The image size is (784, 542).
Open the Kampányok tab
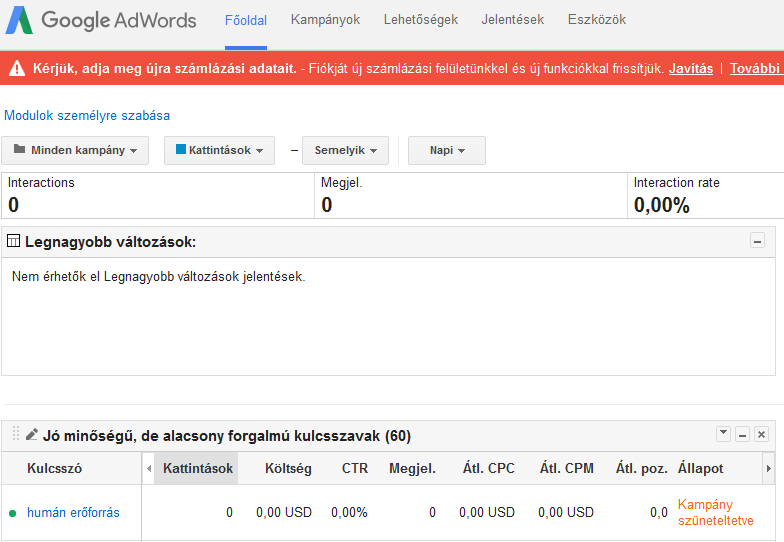325,20
